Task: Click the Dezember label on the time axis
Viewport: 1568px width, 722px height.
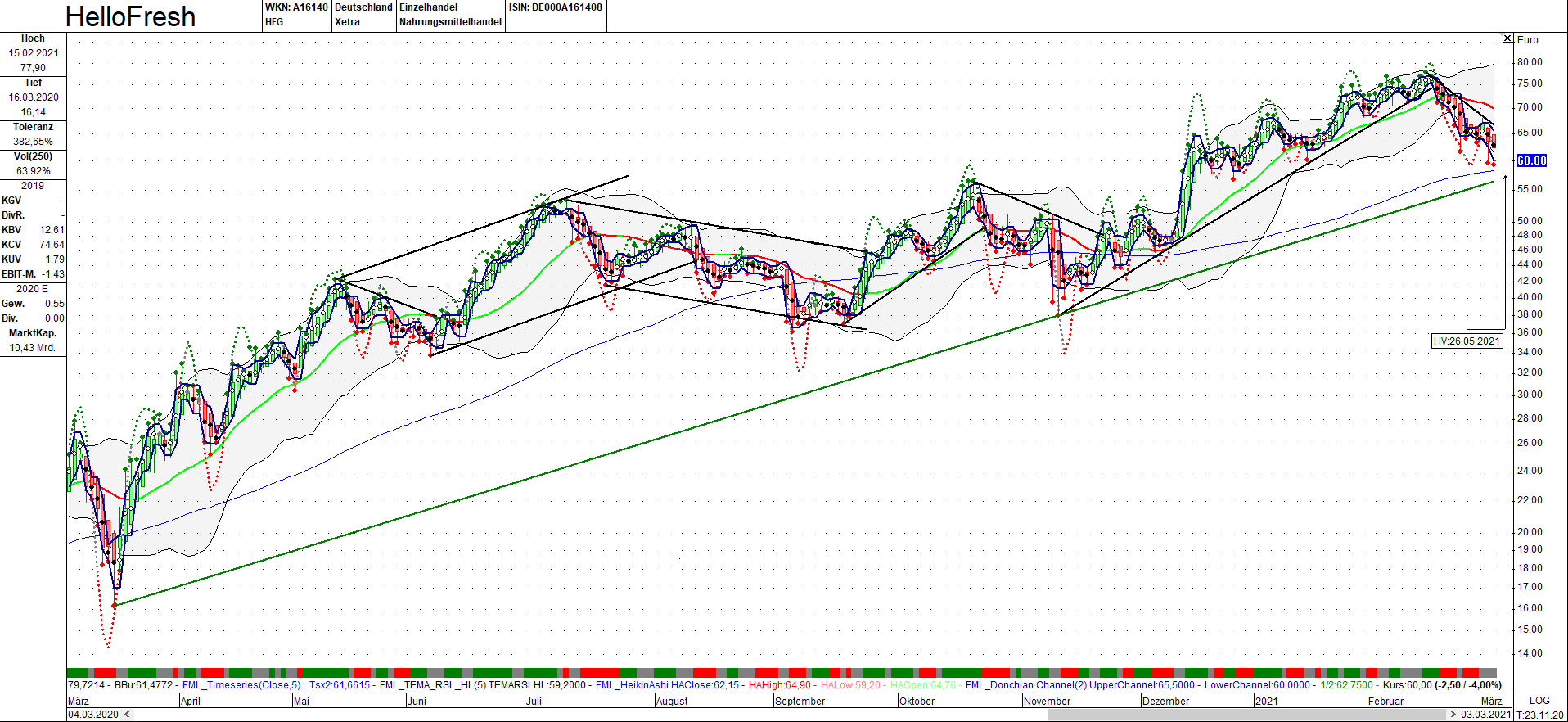Action: (1165, 701)
